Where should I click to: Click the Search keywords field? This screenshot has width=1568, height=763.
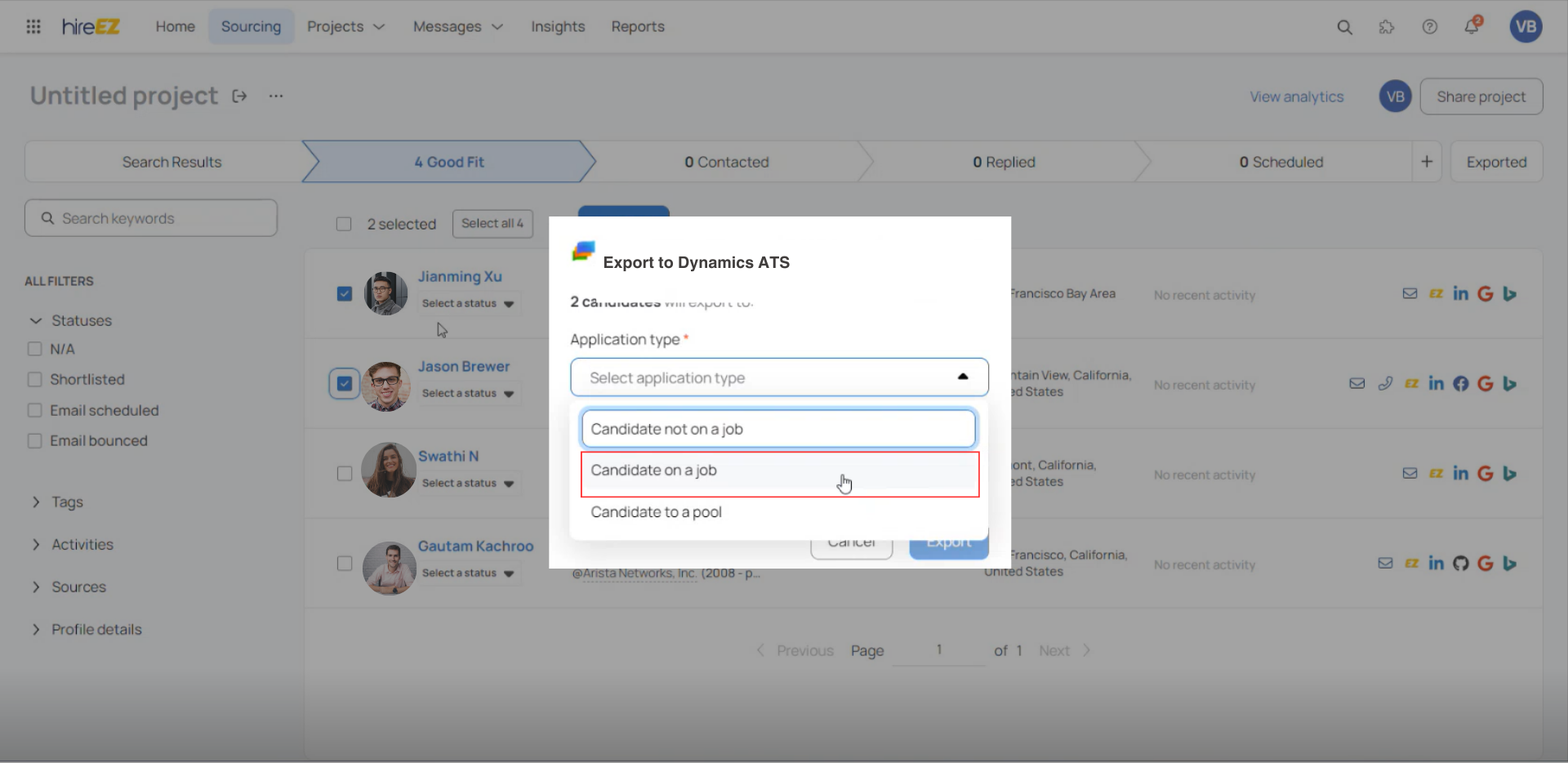(x=151, y=218)
